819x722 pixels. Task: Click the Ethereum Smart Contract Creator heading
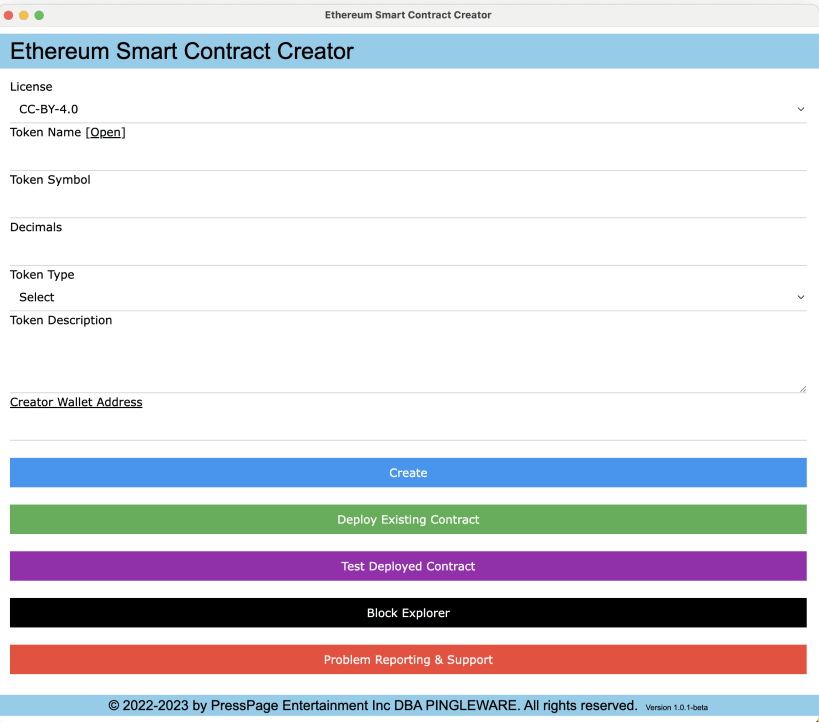point(182,51)
